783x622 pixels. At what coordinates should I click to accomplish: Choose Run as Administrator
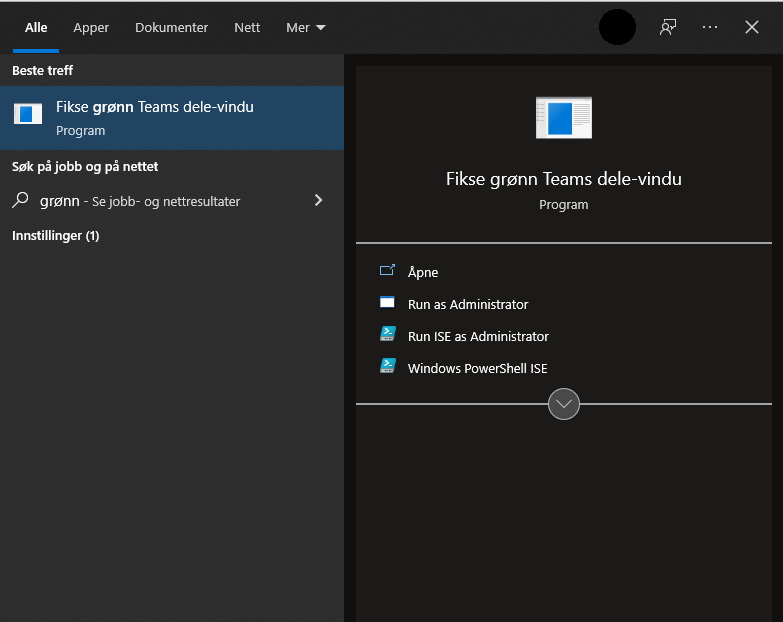(x=468, y=305)
